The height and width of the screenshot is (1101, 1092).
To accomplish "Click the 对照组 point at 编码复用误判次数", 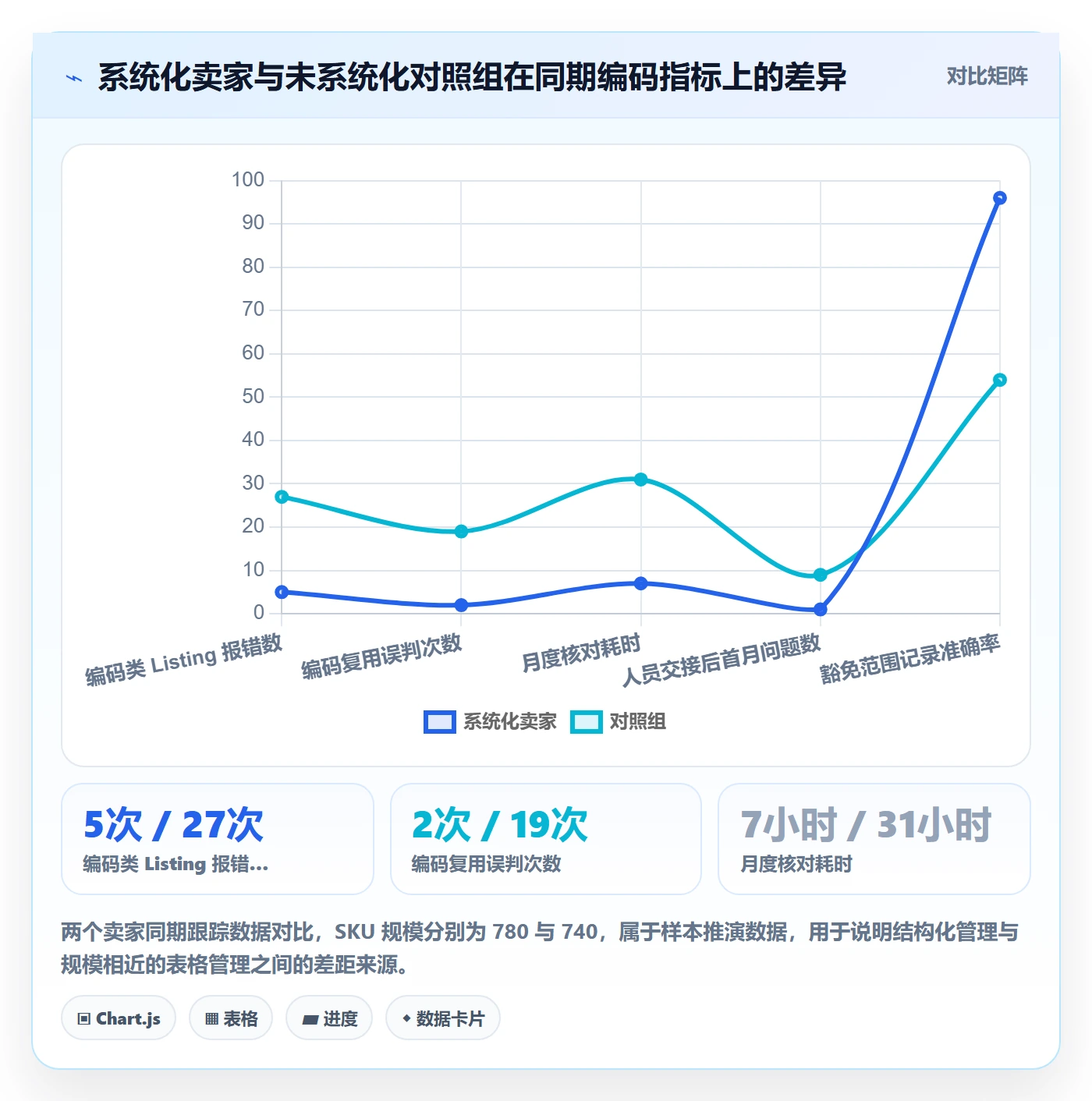I will point(461,532).
